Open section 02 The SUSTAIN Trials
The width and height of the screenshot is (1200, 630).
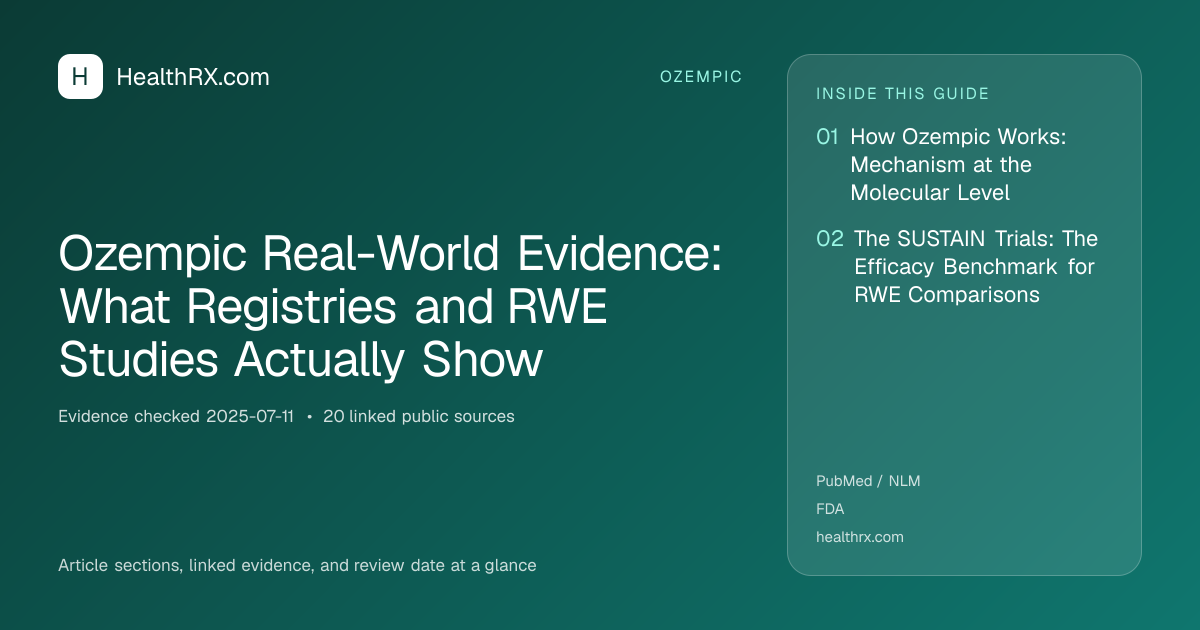tap(957, 267)
